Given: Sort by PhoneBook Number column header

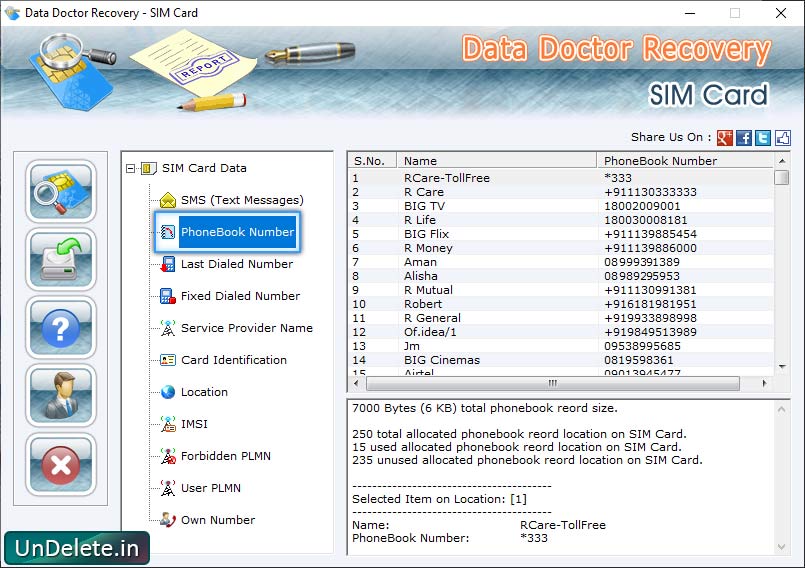Looking at the screenshot, I should [x=685, y=161].
